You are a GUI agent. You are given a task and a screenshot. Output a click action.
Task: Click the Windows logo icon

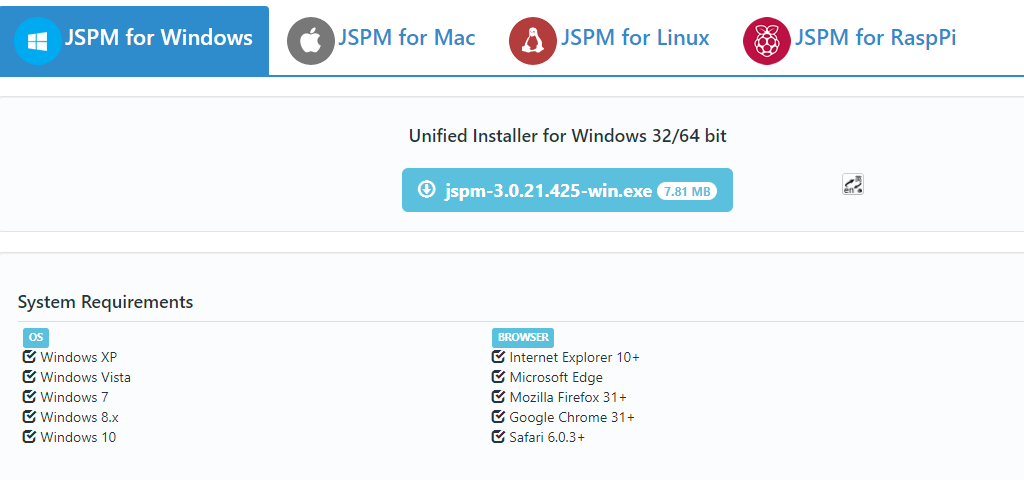[38, 41]
